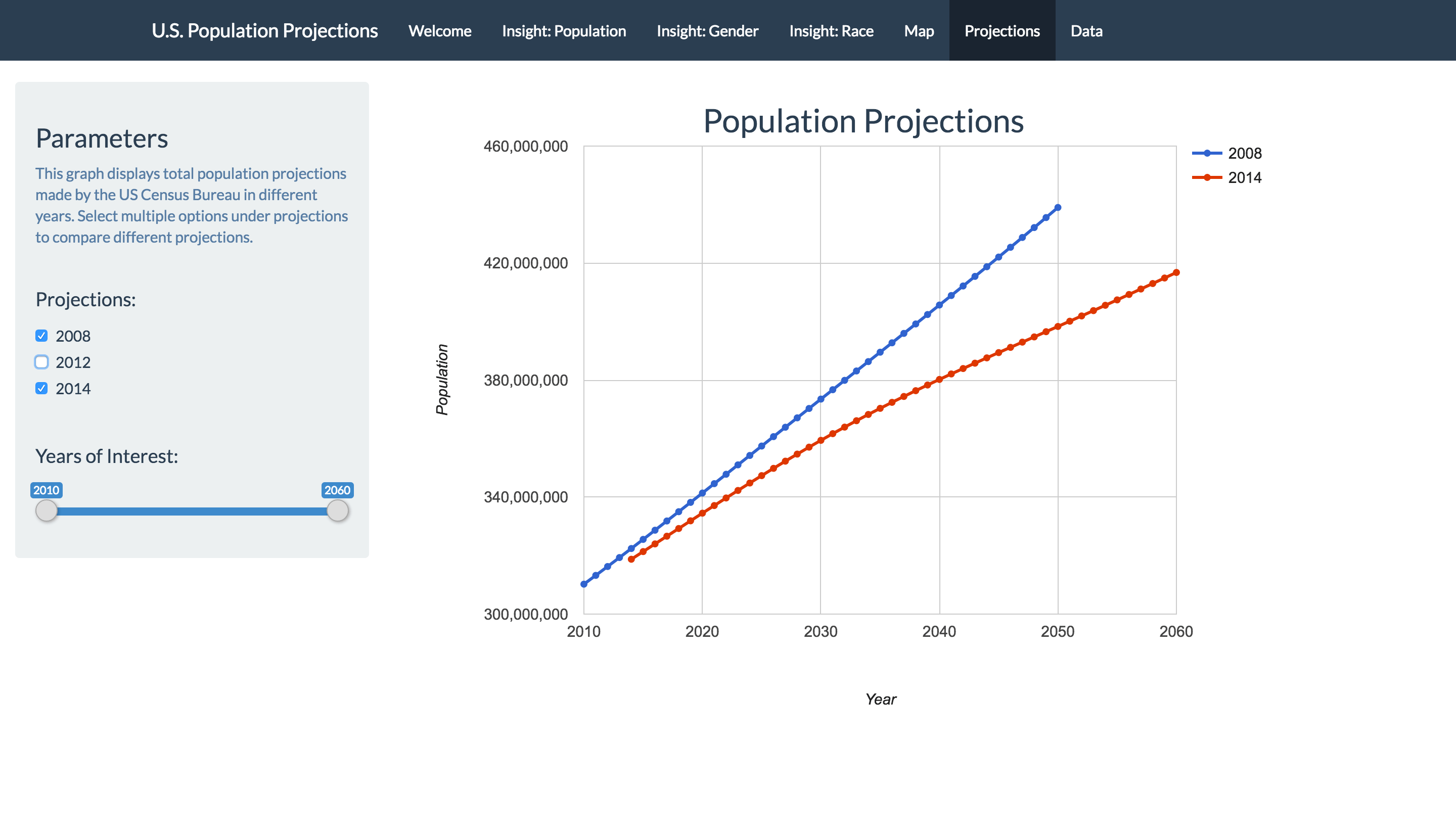Open the Insight: Race tab

coord(831,30)
